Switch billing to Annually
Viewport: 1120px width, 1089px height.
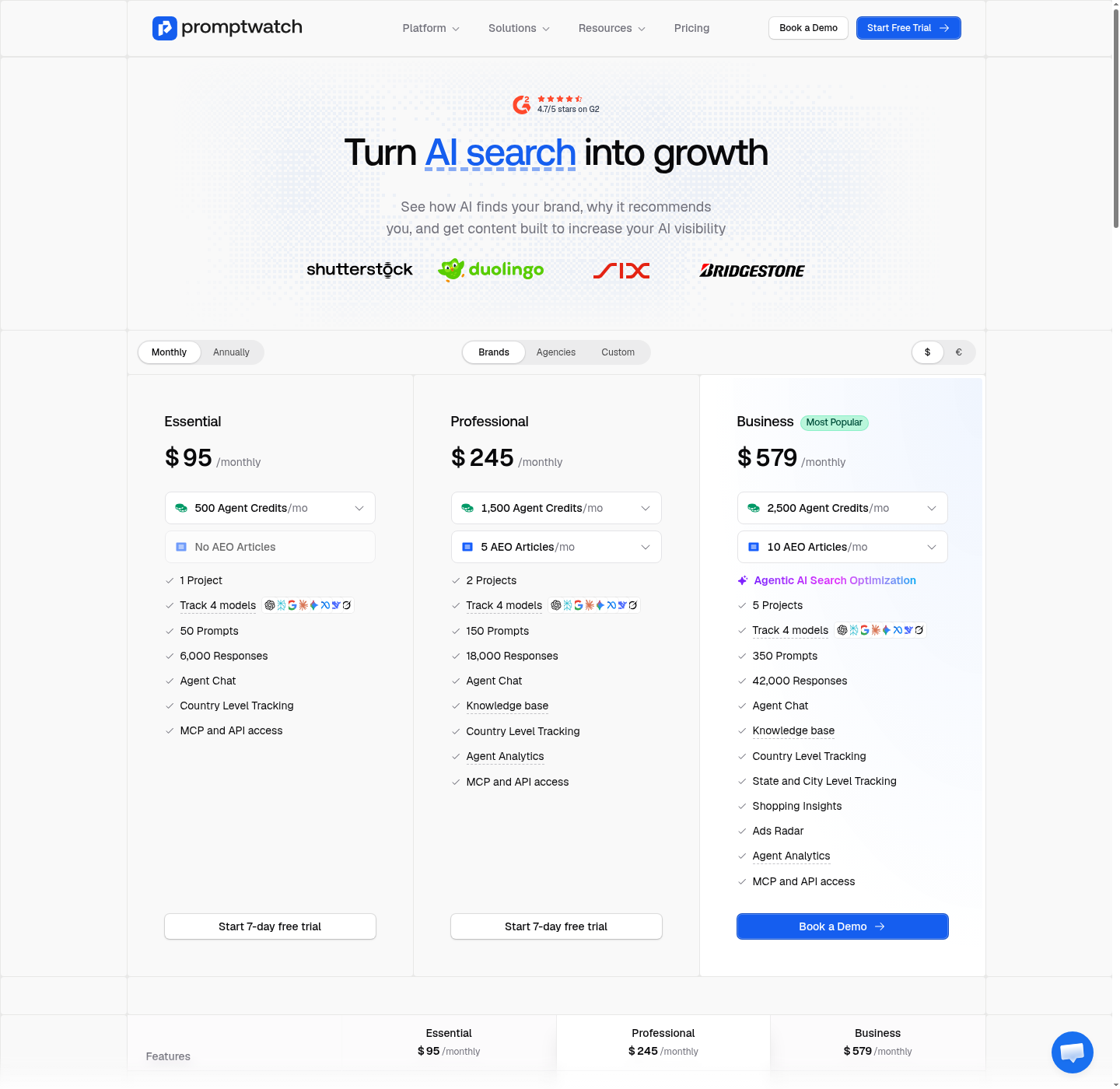coord(231,352)
